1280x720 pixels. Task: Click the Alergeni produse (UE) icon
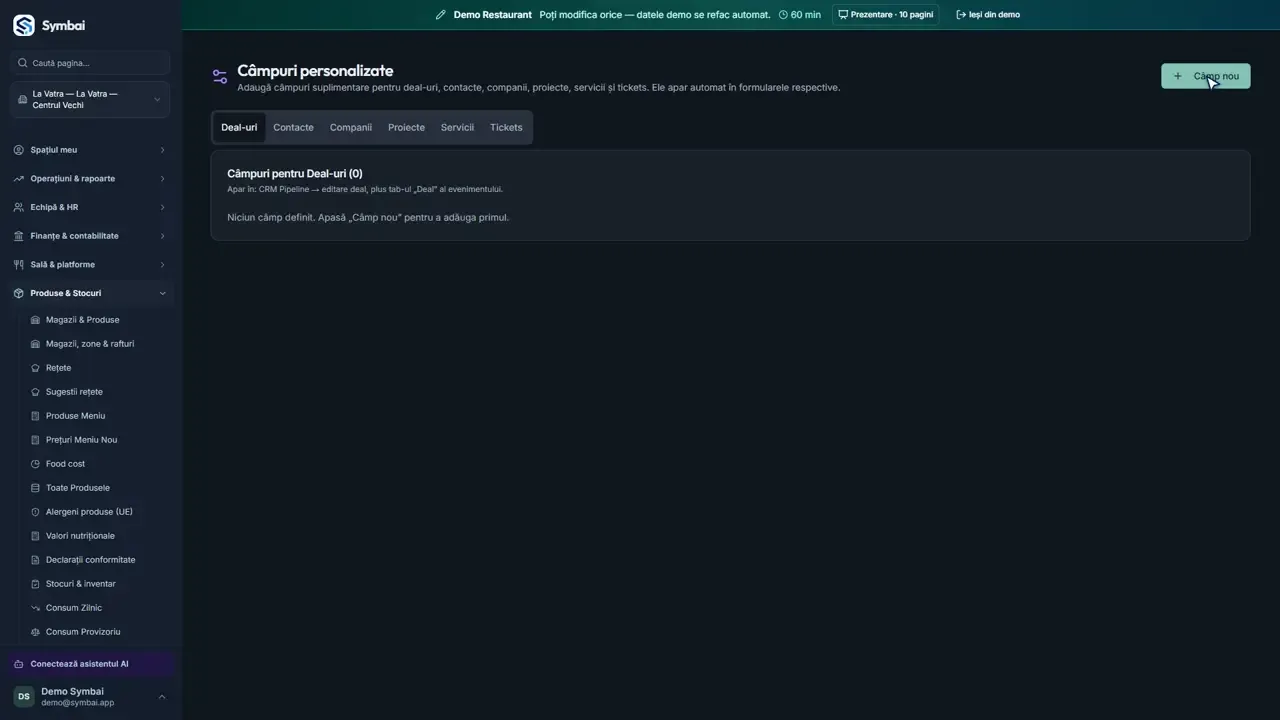pyautogui.click(x=36, y=512)
